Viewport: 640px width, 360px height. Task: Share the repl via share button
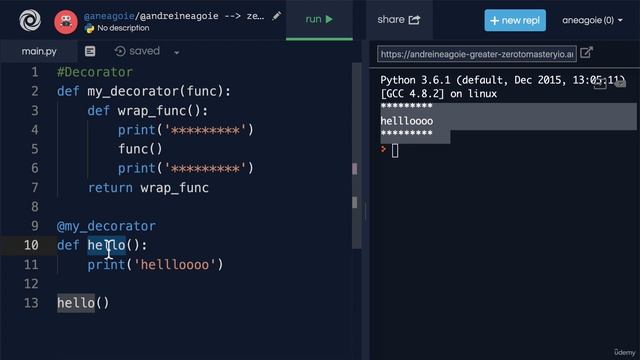tap(398, 20)
